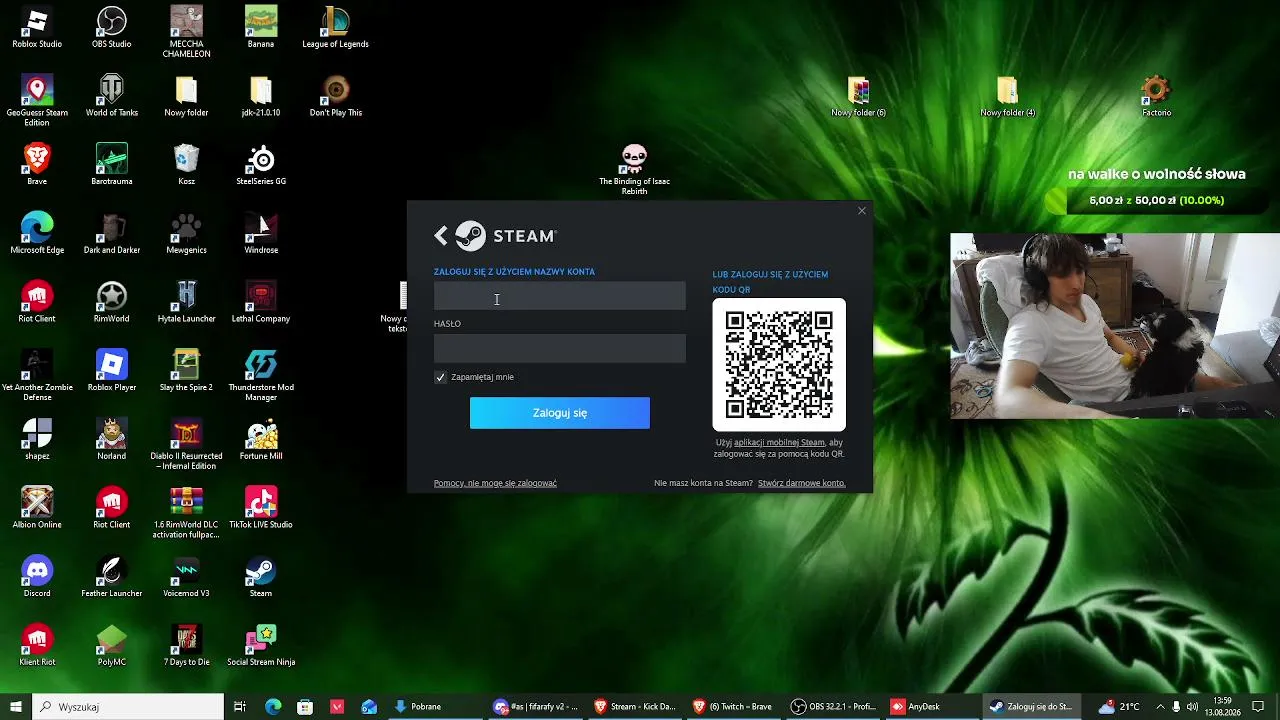Select the HASŁO password field
This screenshot has height=720, width=1280.
tap(560, 348)
